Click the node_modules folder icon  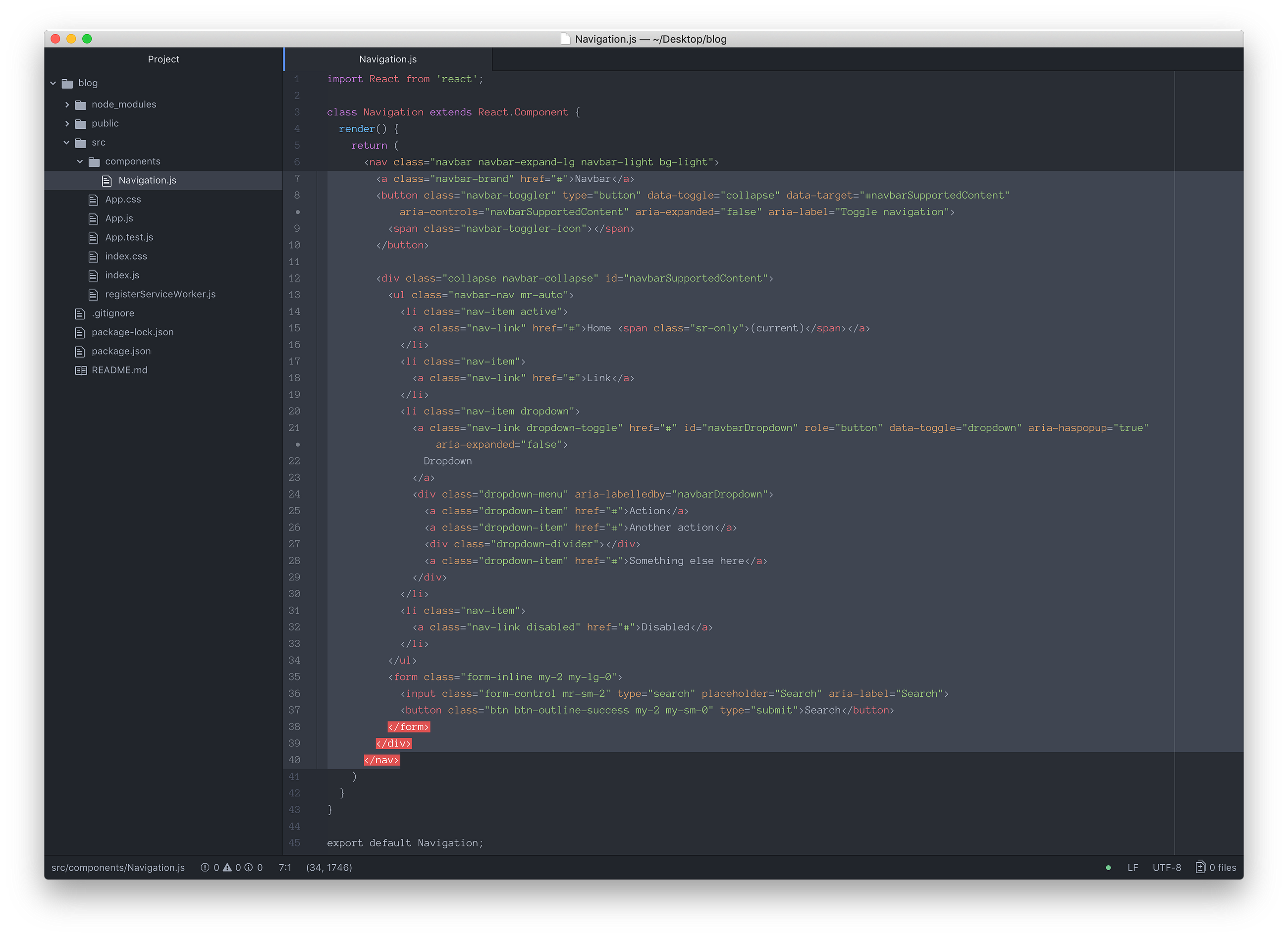click(81, 105)
